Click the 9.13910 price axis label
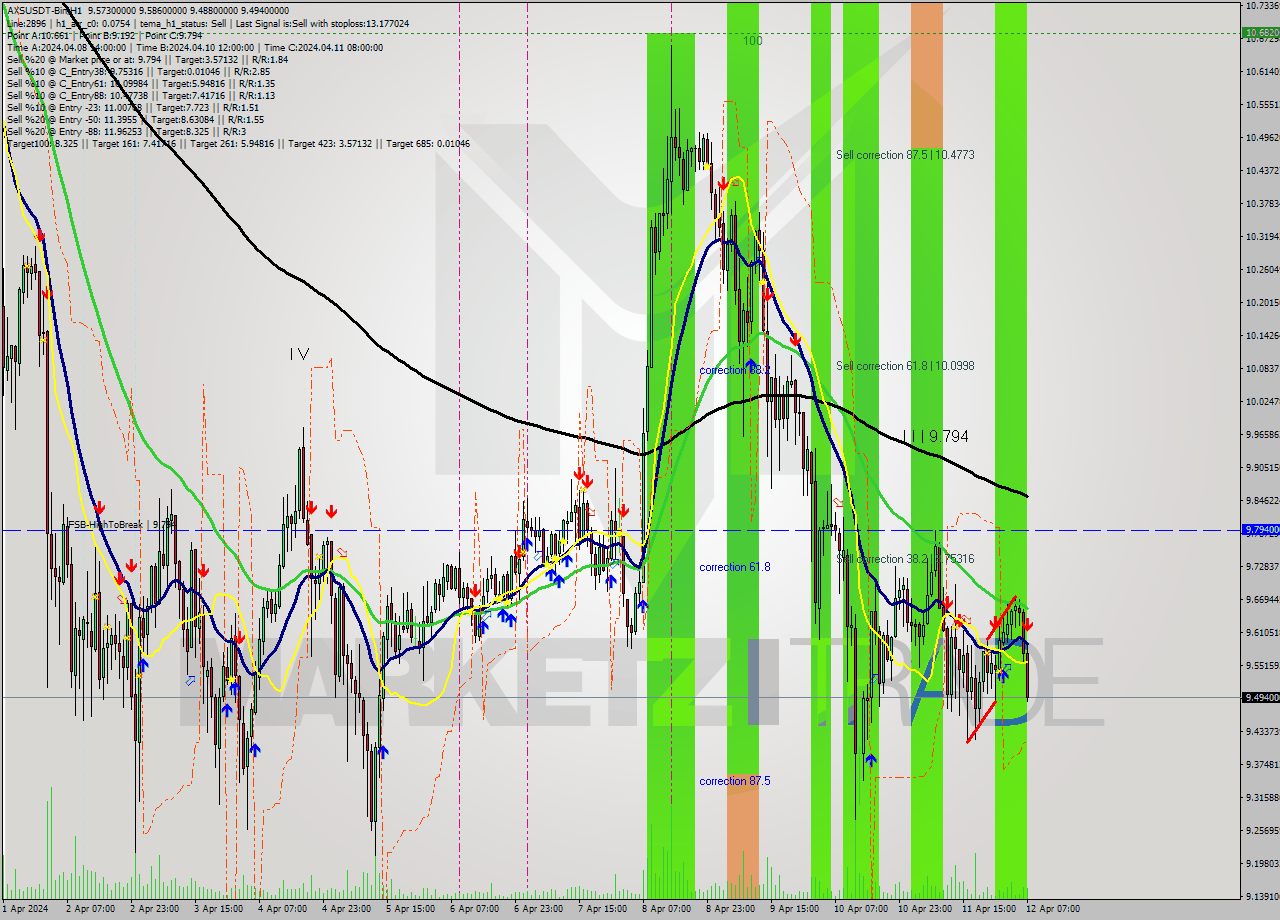The width and height of the screenshot is (1280, 920). point(1261,896)
